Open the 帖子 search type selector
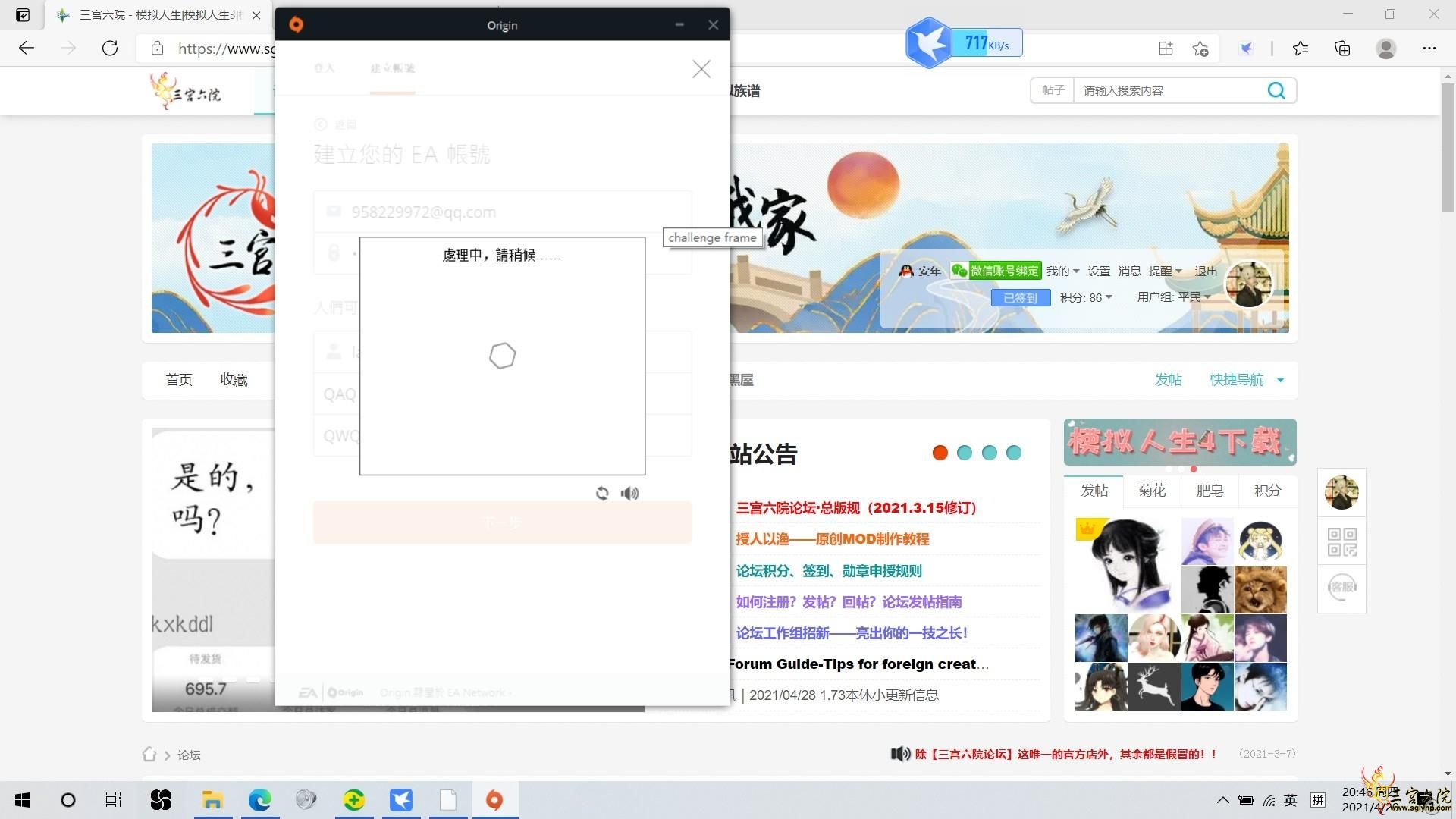Screen dimensions: 1456x819 coord(1053,91)
